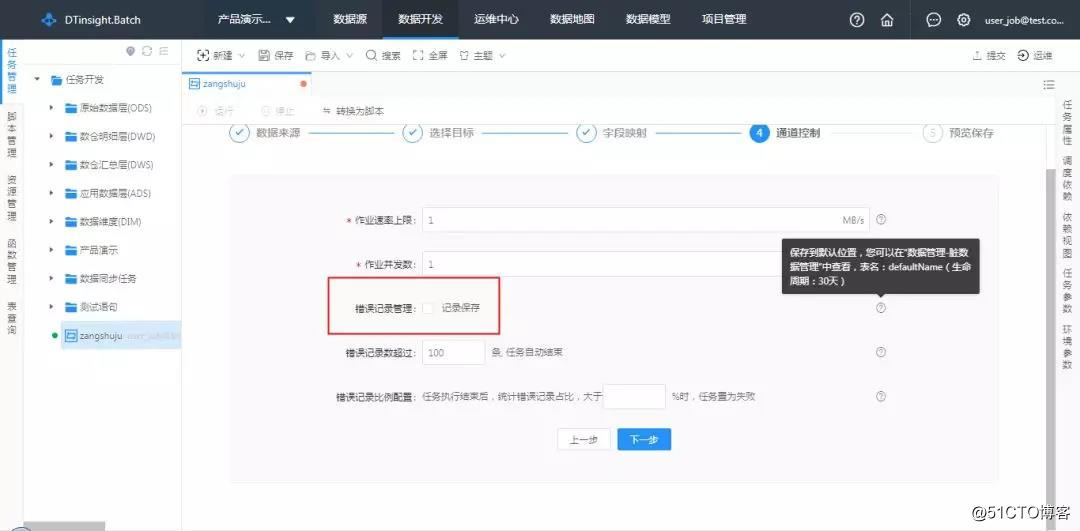The height and width of the screenshot is (531, 1080).
Task: Expand the 数仓明细层(DWD) folder
Action: pyautogui.click(x=51, y=136)
